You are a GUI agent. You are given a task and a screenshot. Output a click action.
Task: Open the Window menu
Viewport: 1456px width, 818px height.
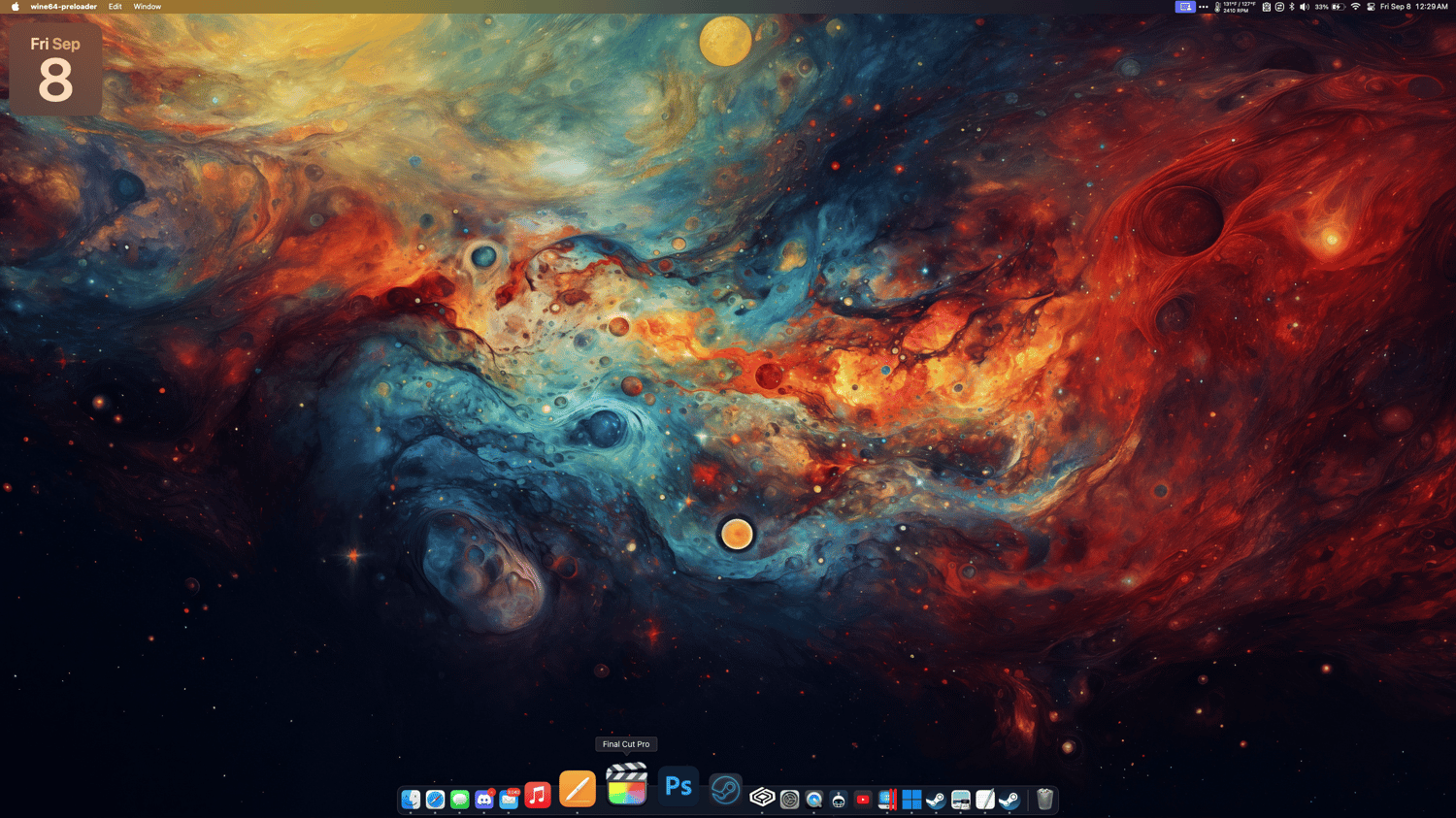pos(148,7)
